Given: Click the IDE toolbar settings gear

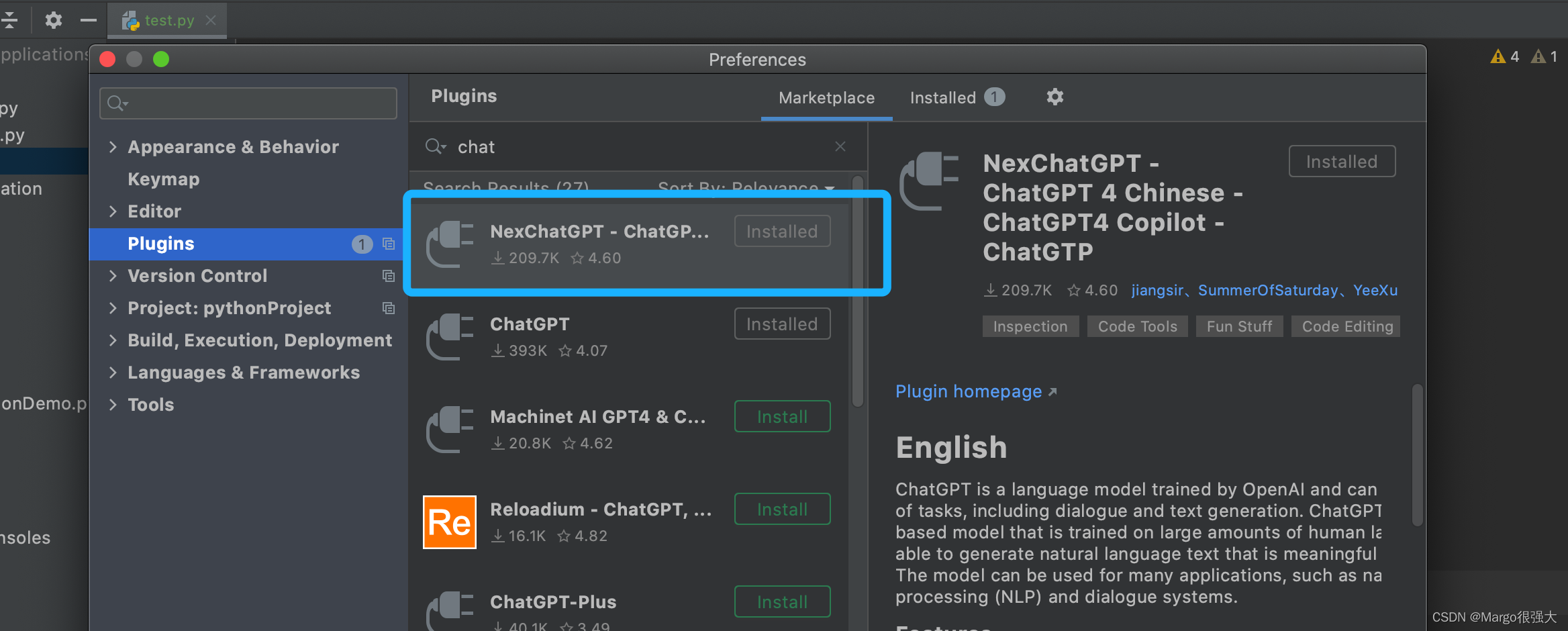Looking at the screenshot, I should tap(53, 20).
